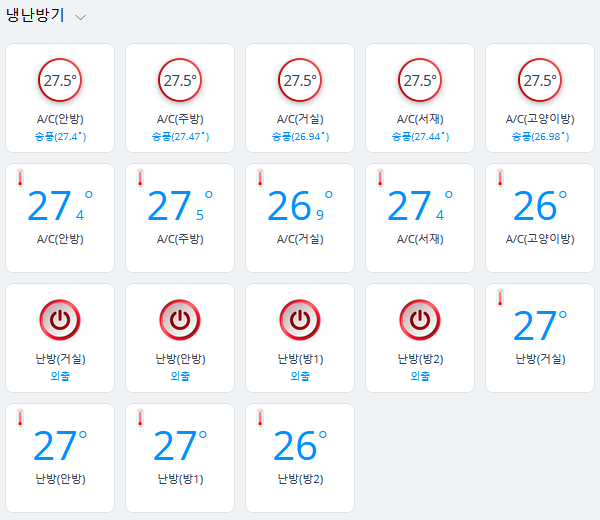Click thermometer icon on A/C(주방) sensor card
The image size is (600, 520).
pyautogui.click(x=140, y=178)
